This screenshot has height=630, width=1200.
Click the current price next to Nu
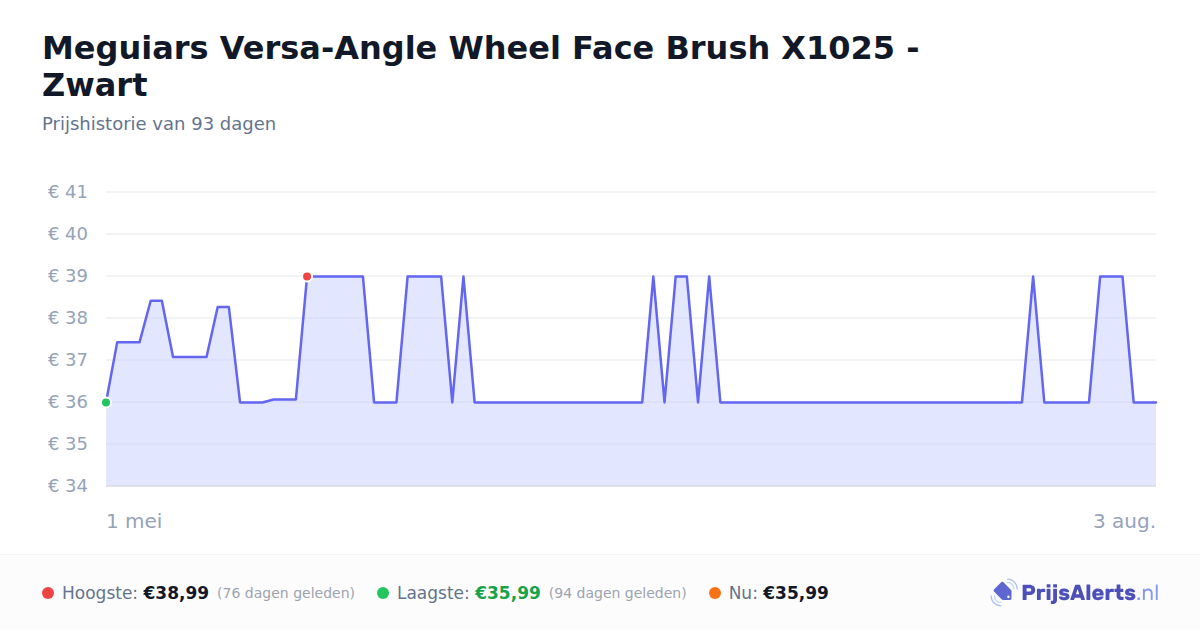click(796, 593)
